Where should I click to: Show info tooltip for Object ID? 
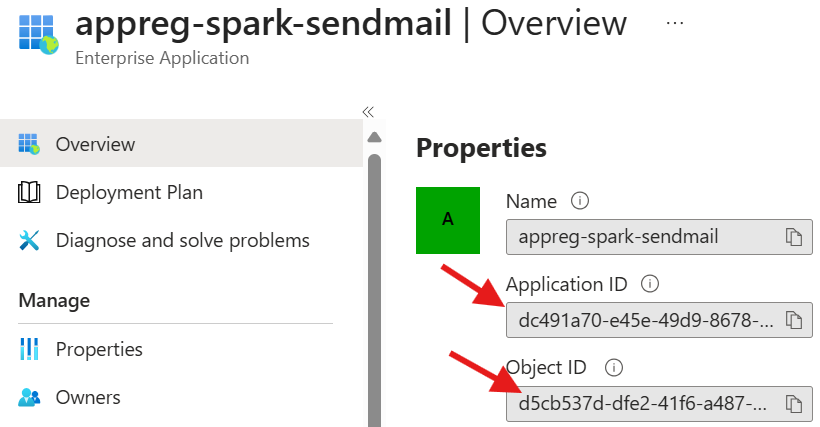point(614,367)
